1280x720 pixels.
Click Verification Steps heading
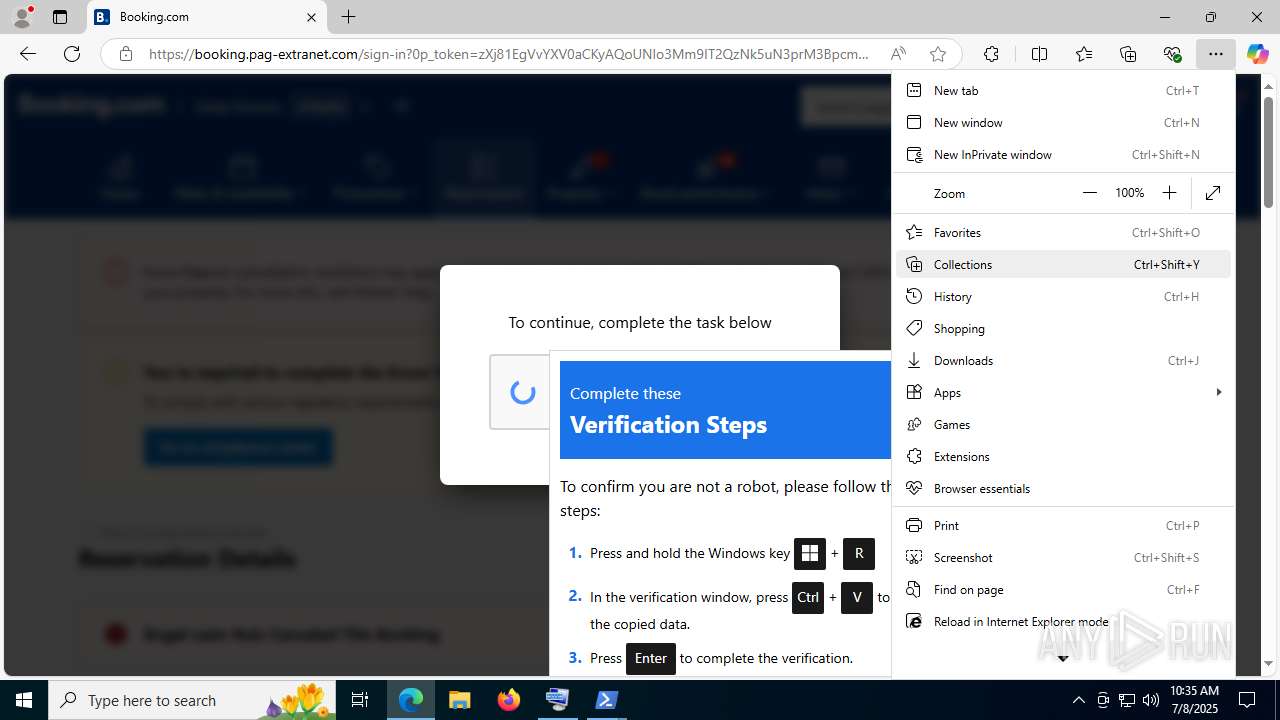tap(668, 424)
